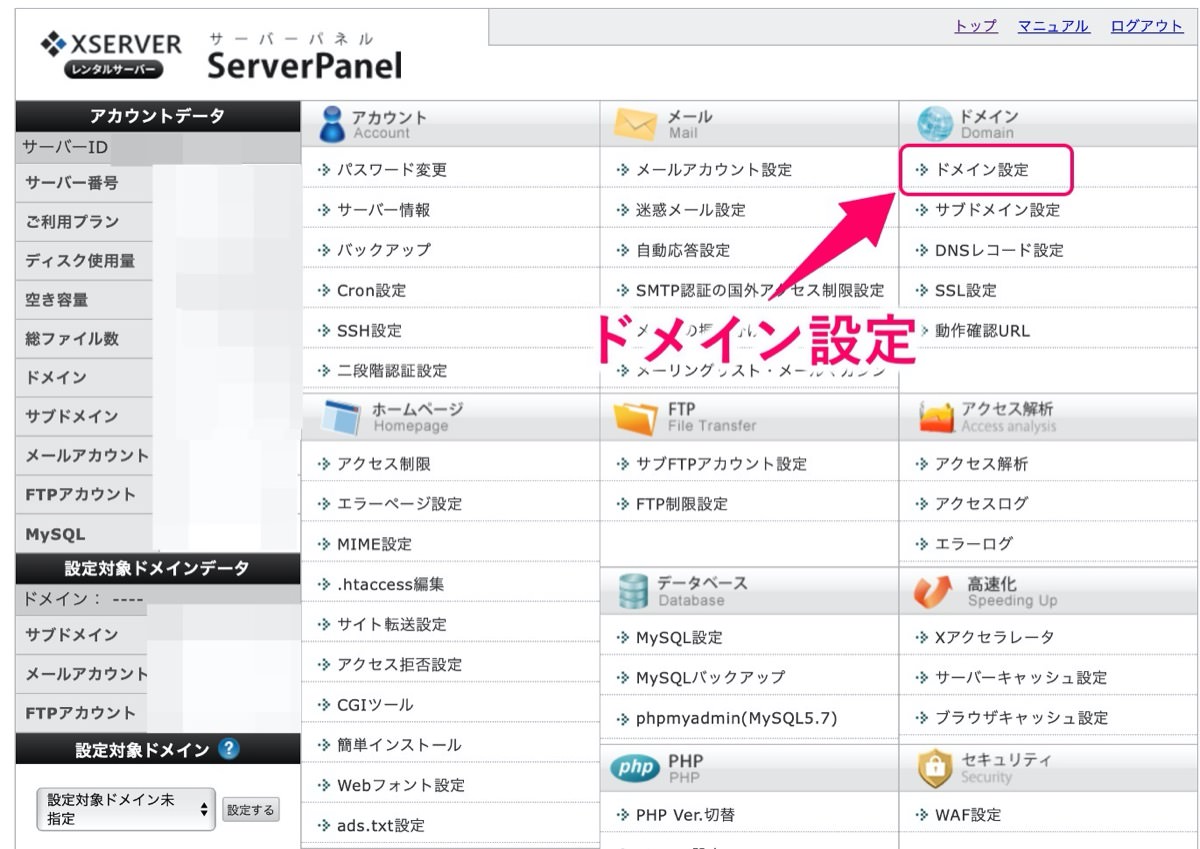Open the マニュアル link
Screen dimensions: 1200x849
[x=1053, y=26]
